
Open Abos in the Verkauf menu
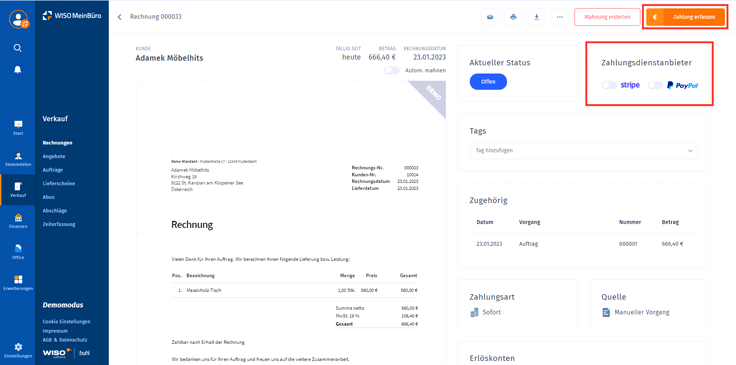48,197
